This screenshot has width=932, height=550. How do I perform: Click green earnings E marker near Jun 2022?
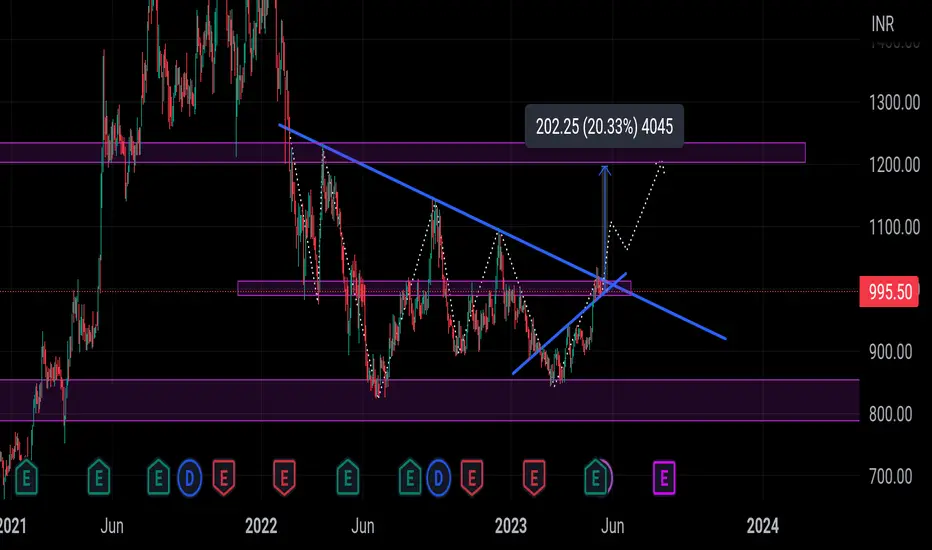348,477
